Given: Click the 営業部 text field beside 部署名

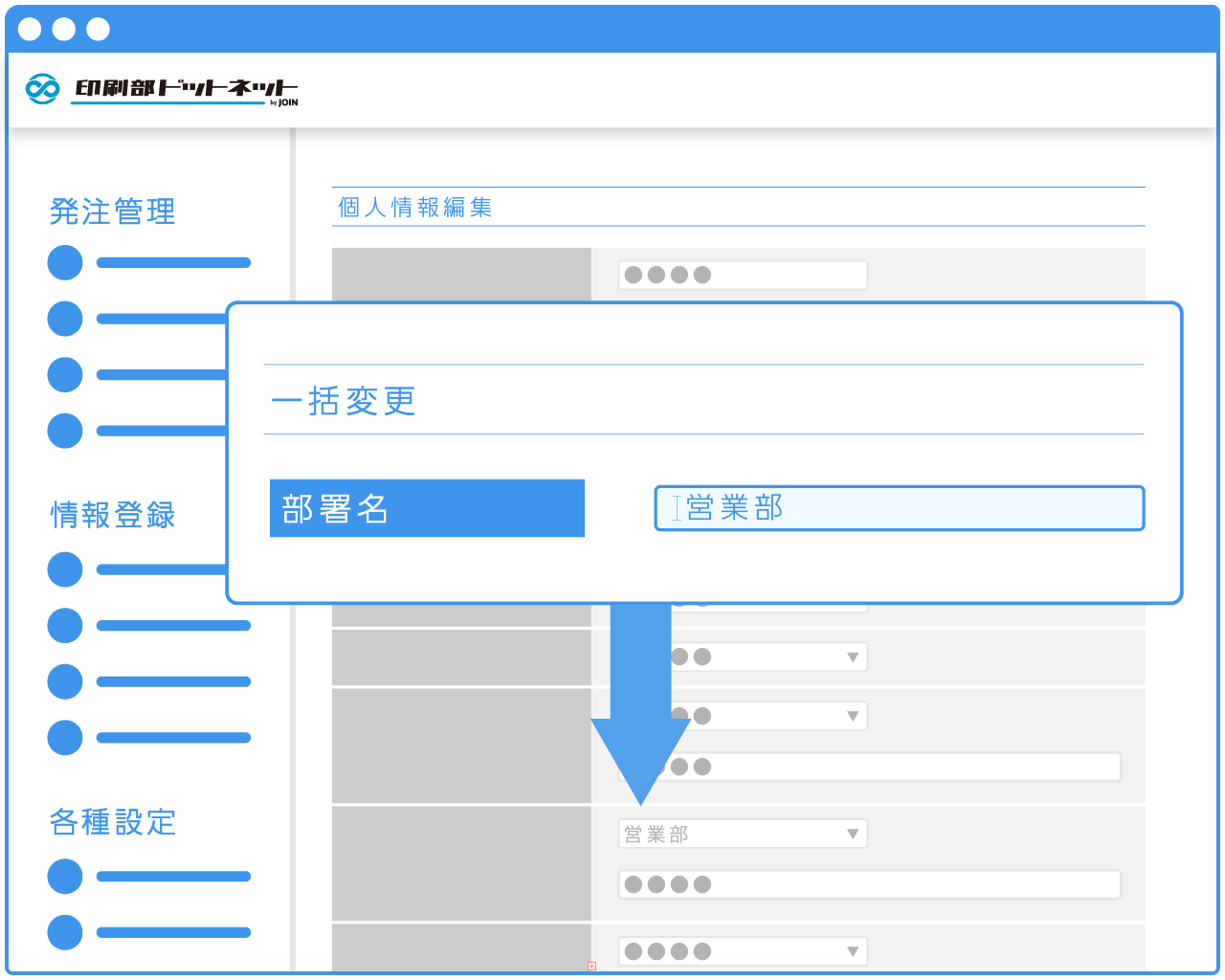Looking at the screenshot, I should (x=900, y=508).
